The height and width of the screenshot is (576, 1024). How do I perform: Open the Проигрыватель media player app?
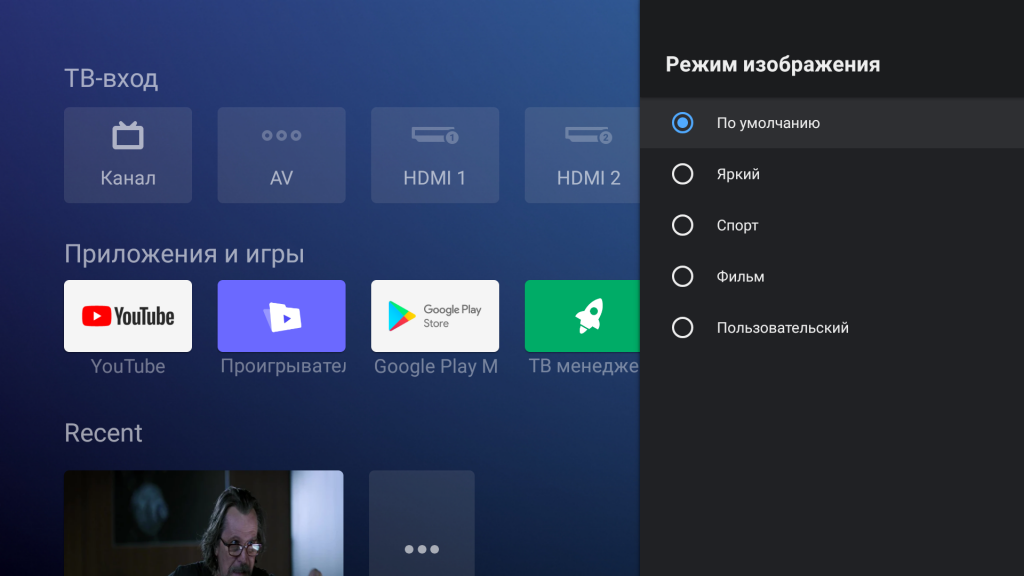coord(281,316)
